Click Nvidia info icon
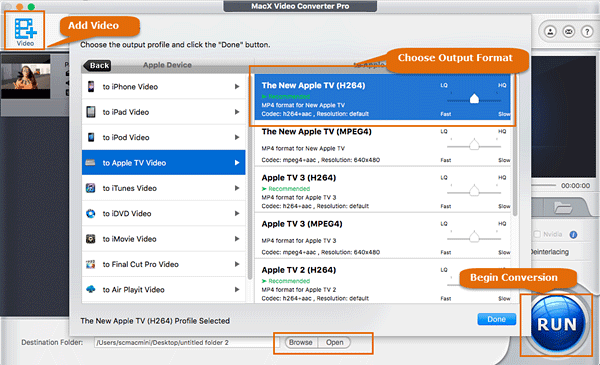This screenshot has width=600, height=365. coord(573,235)
